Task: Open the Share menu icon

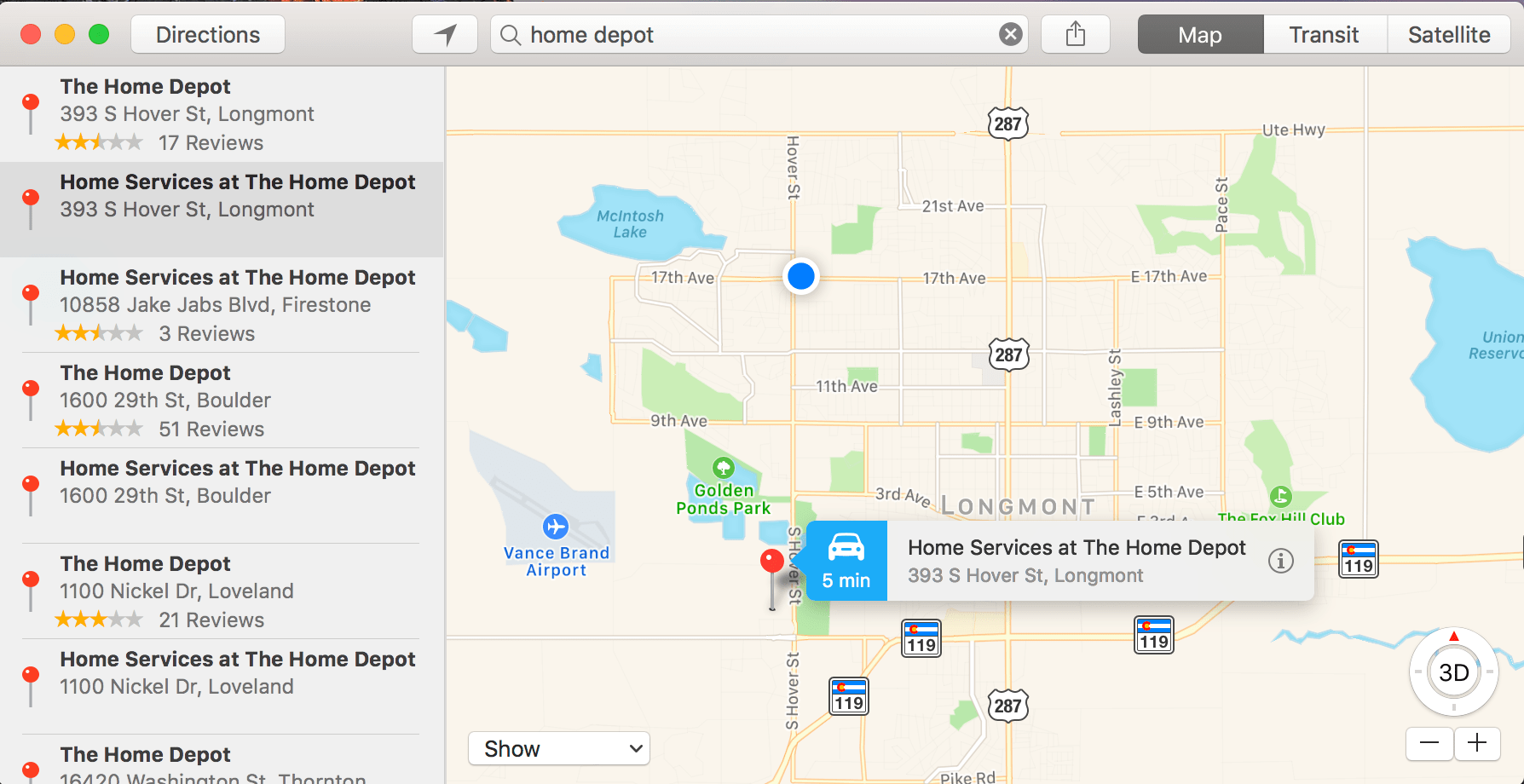Action: pos(1076,35)
